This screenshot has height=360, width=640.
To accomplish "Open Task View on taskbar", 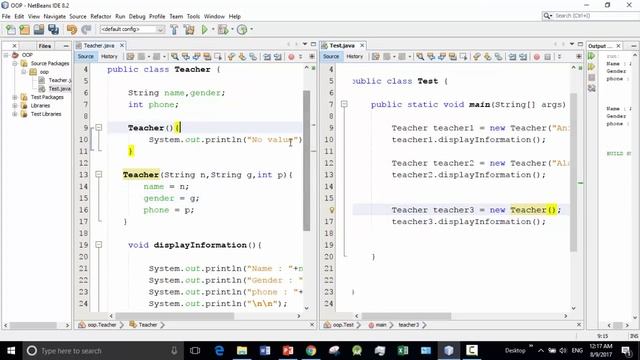I will (x=195, y=351).
